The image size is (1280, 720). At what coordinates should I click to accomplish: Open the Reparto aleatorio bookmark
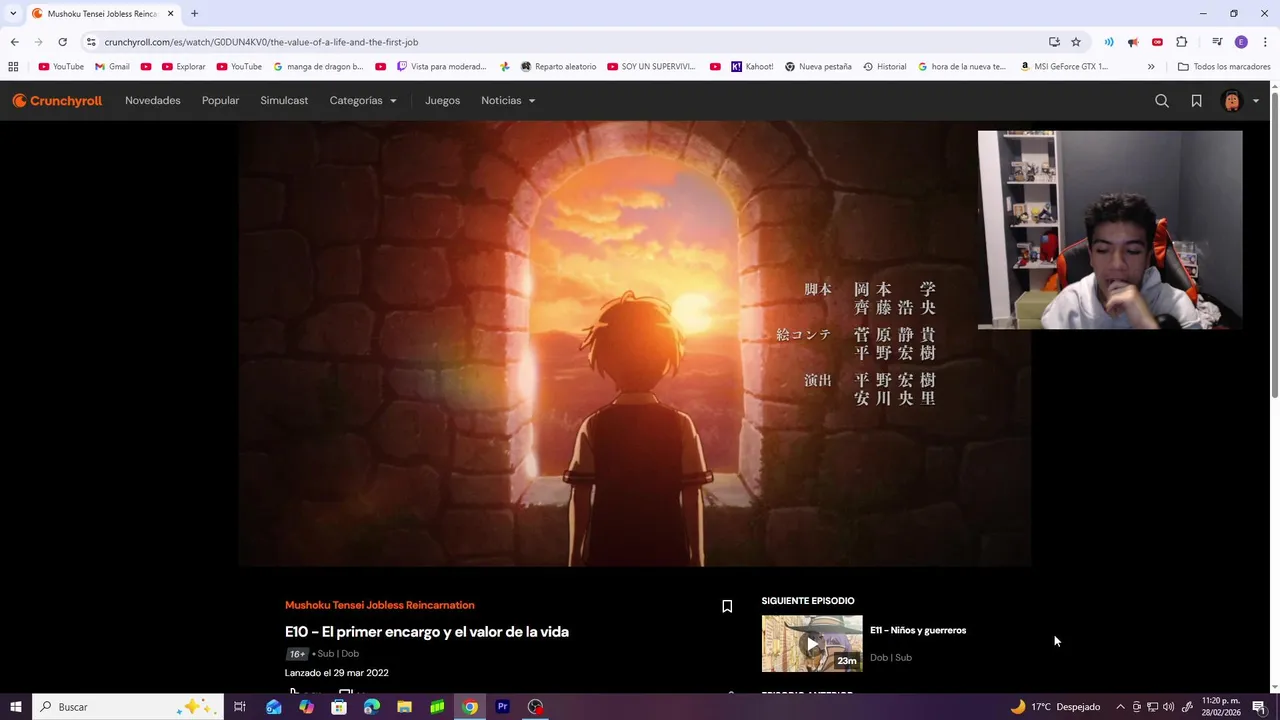click(558, 67)
